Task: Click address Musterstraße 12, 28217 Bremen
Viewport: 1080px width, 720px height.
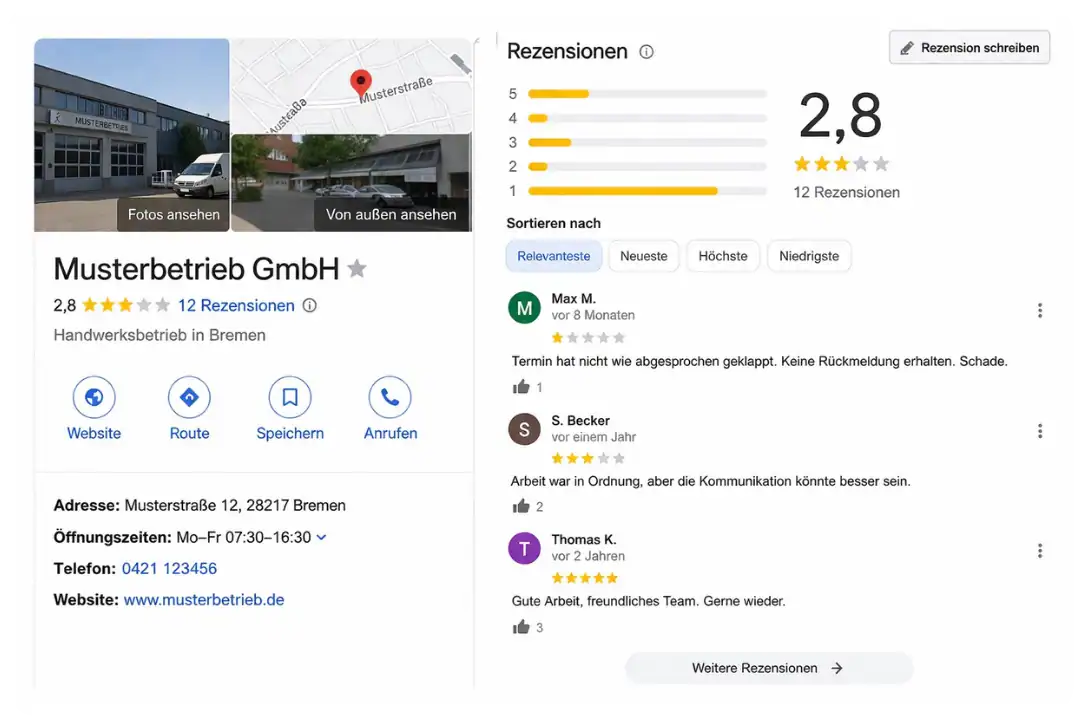Action: (235, 505)
